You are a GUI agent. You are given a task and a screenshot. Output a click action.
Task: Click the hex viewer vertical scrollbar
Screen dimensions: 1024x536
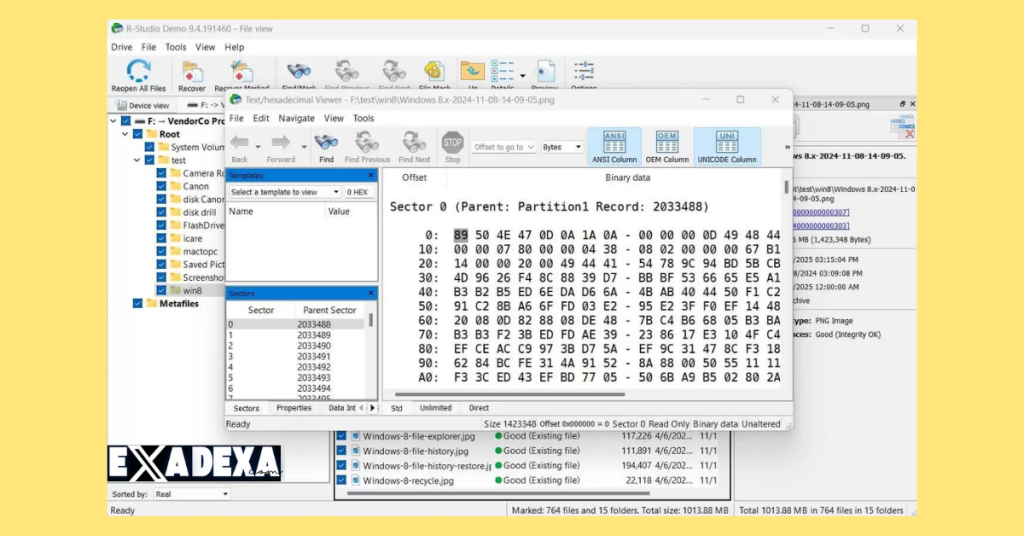coord(786,188)
